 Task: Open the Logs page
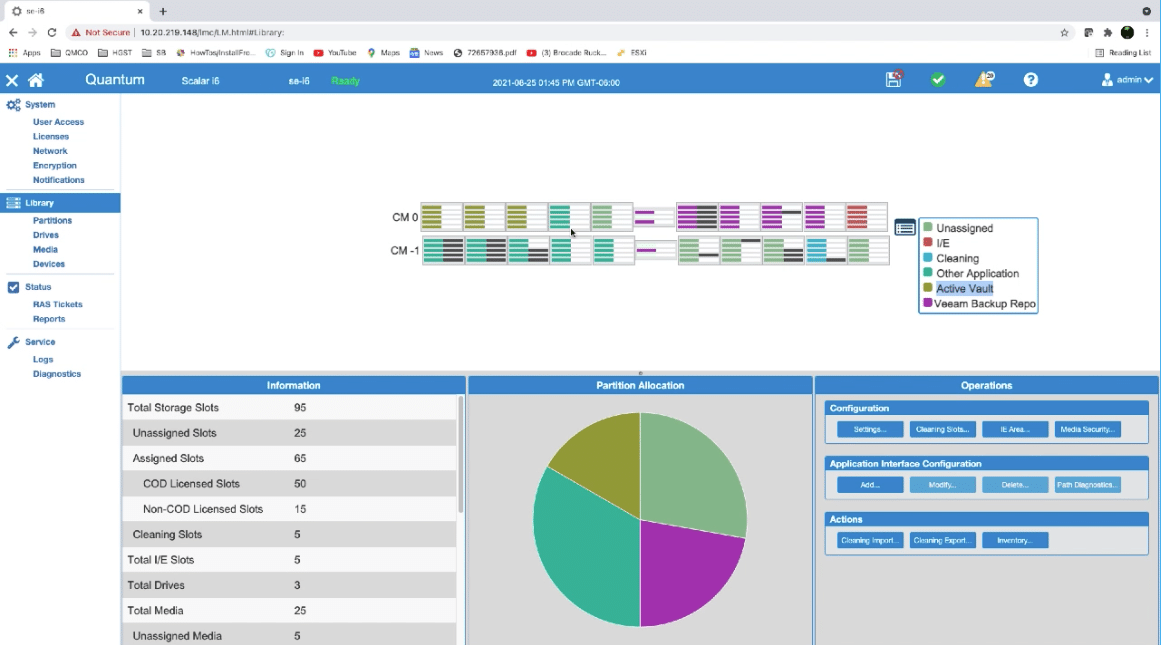[42, 359]
